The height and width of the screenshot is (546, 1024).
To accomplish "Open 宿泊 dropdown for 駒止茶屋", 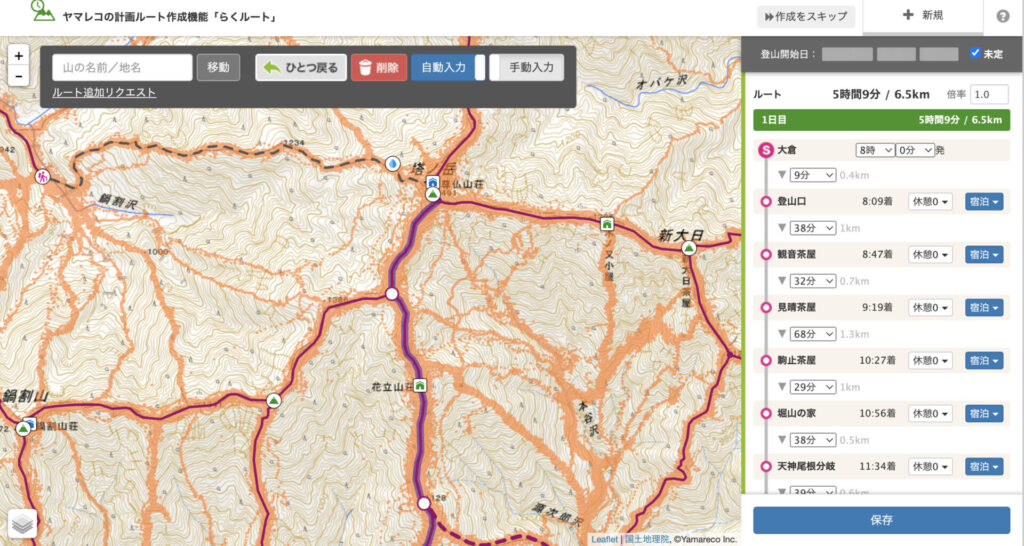I will pyautogui.click(x=984, y=361).
